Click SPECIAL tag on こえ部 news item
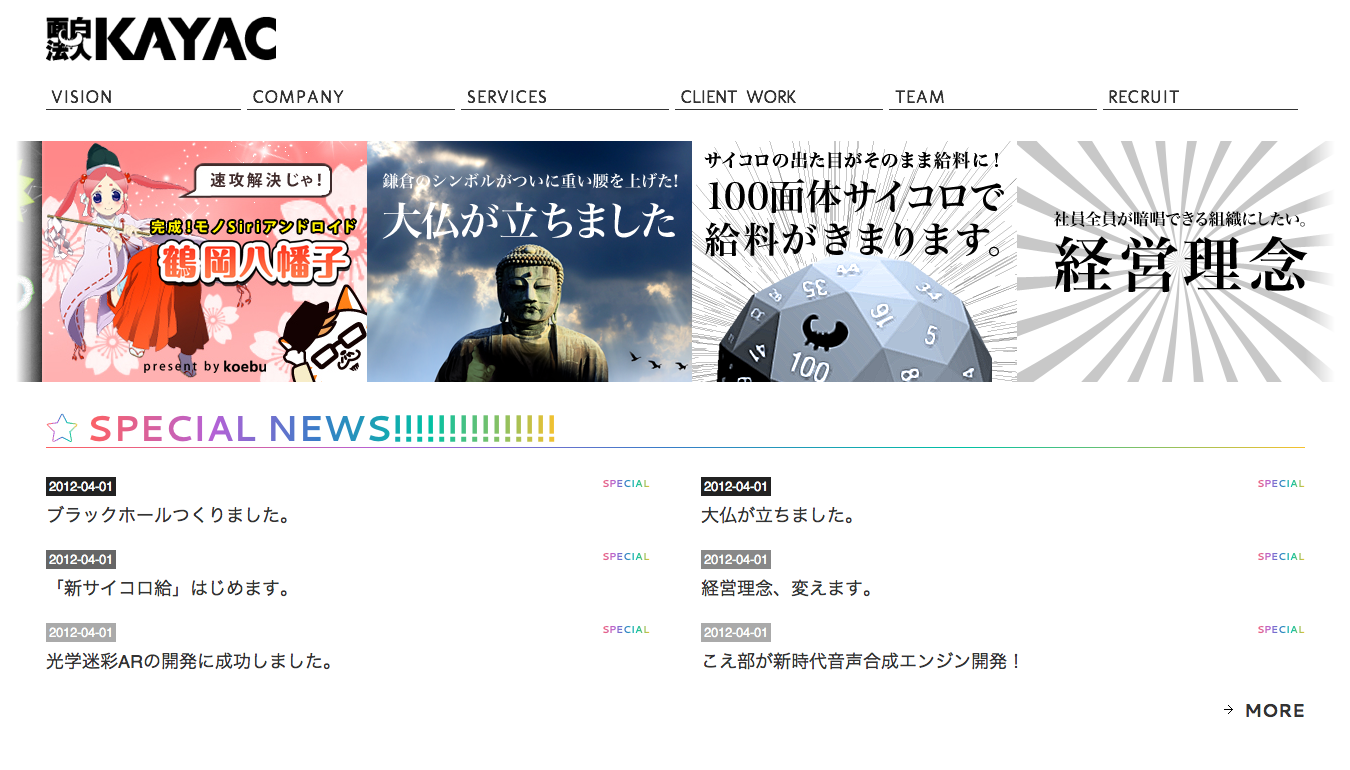Viewport: 1350px width, 770px height. pos(1281,630)
